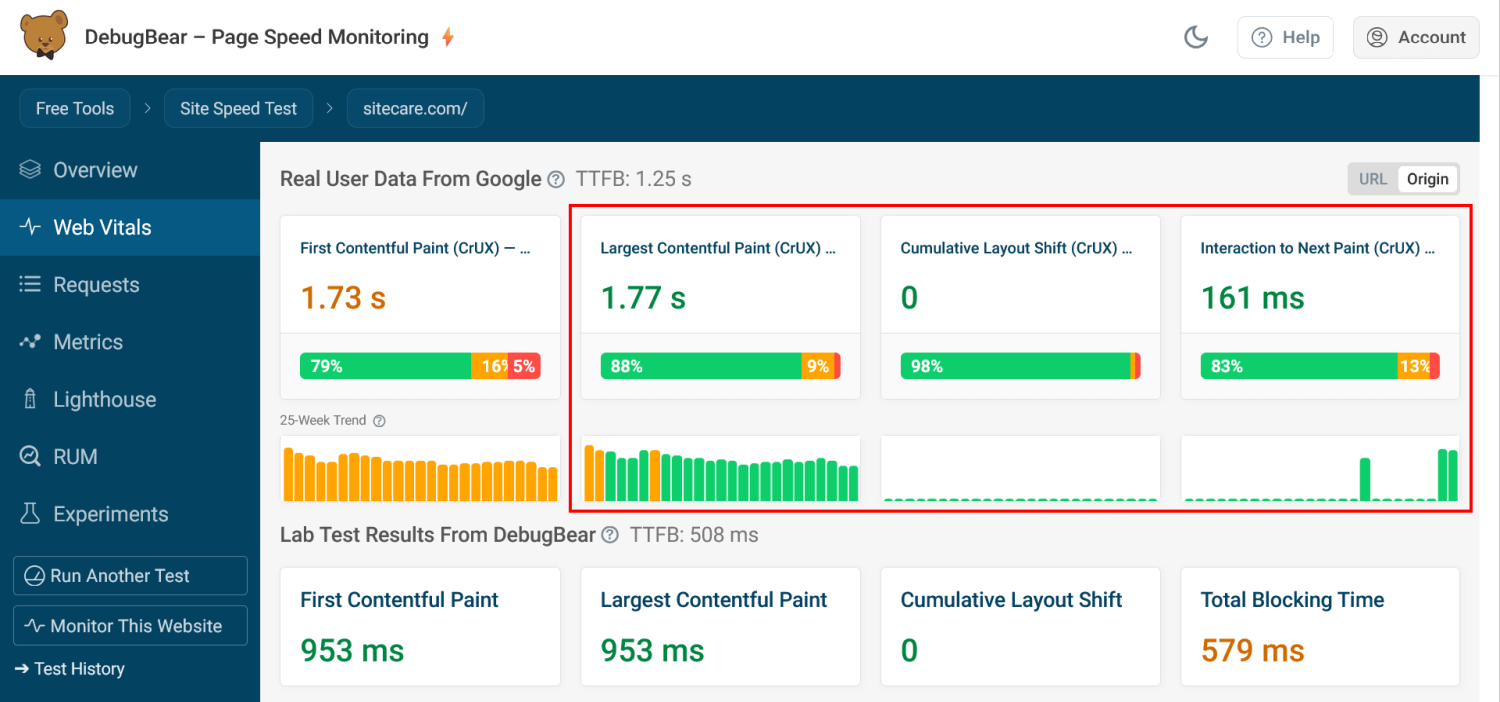The image size is (1500, 702).
Task: Switch real user data to URL
Action: point(1373,179)
